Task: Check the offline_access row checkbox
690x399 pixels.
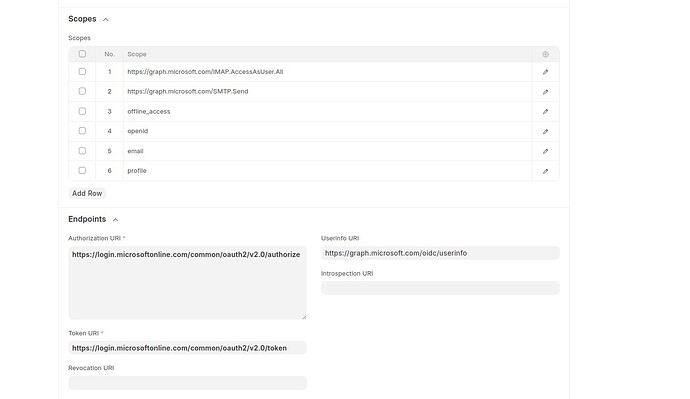Action: [82, 111]
